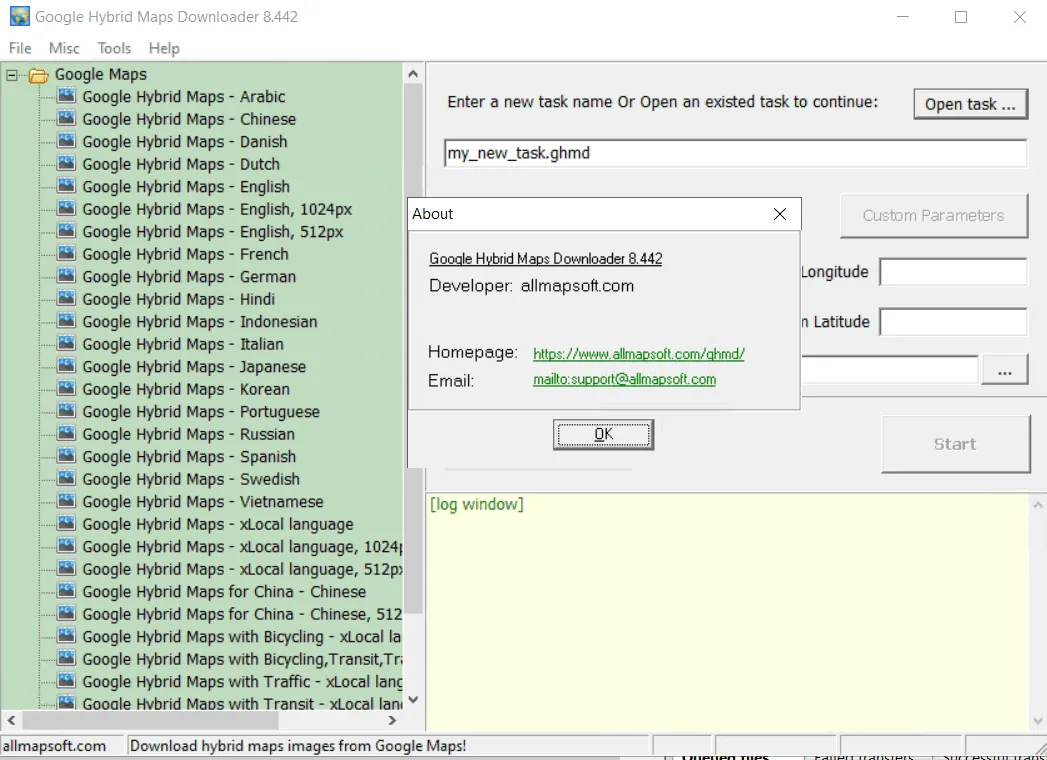This screenshot has width=1047, height=760.
Task: Click the yellow Google Maps folder icon
Action: coord(39,75)
